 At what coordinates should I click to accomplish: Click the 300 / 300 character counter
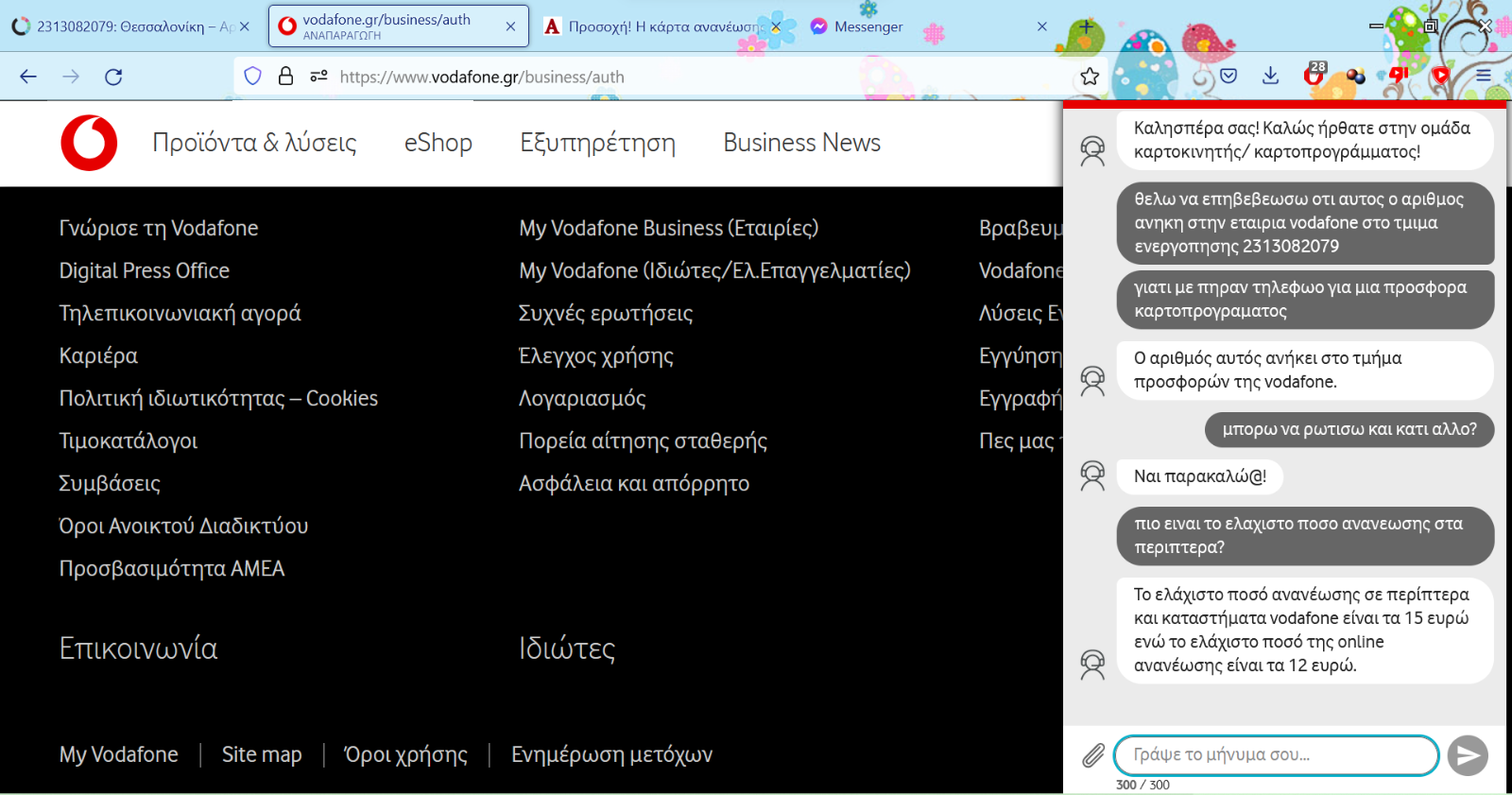pos(1143,785)
